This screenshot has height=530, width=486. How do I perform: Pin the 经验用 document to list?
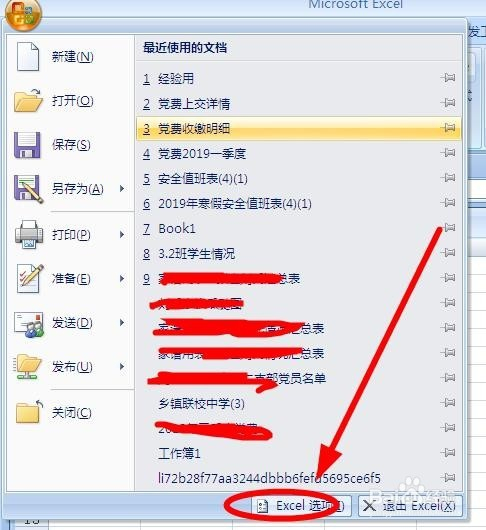click(x=448, y=78)
